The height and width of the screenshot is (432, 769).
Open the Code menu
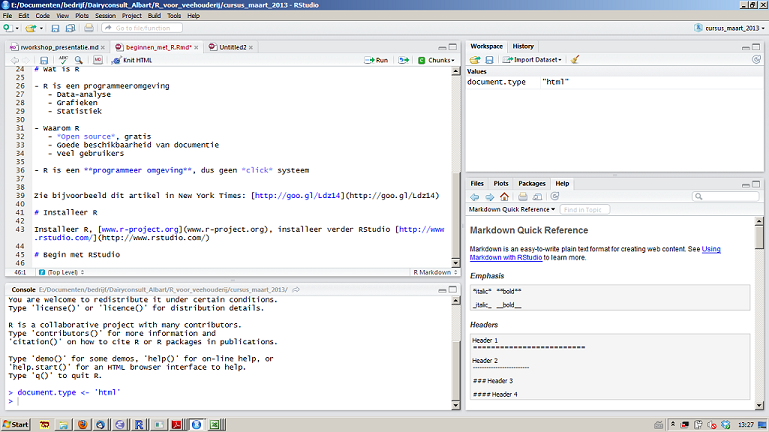43,16
